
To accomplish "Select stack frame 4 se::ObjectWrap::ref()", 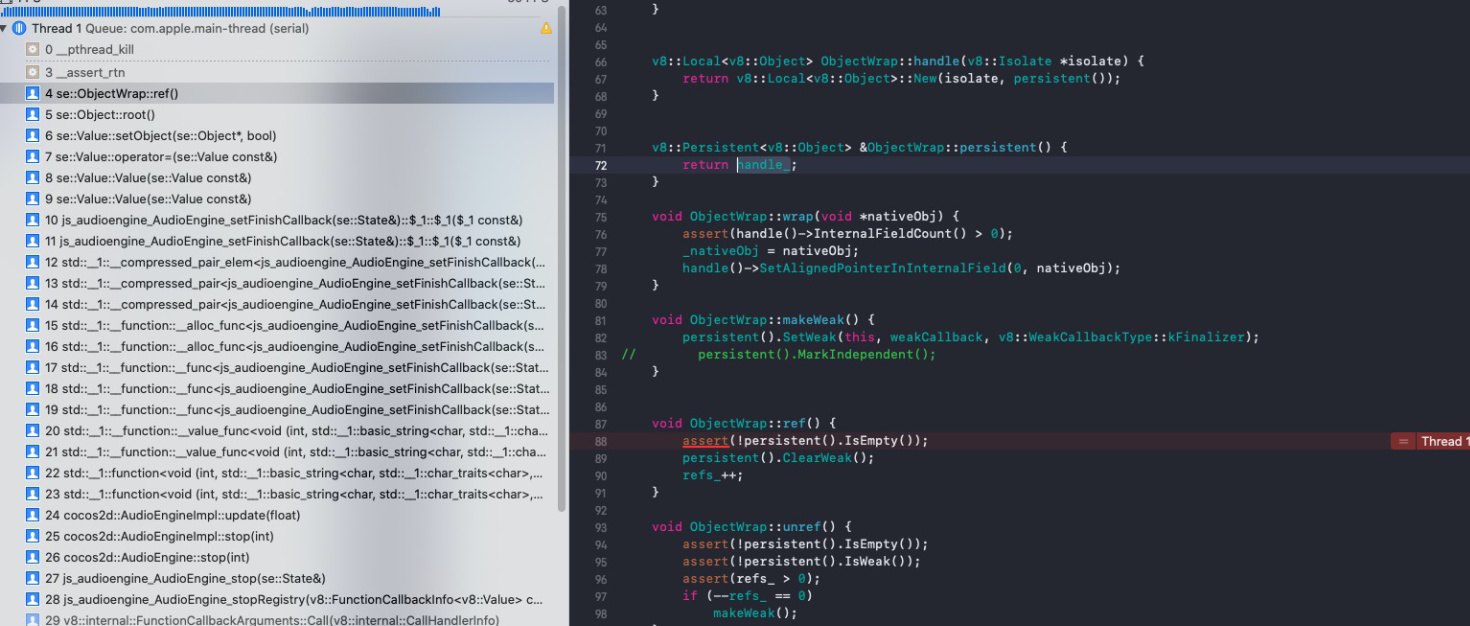I will pos(277,93).
